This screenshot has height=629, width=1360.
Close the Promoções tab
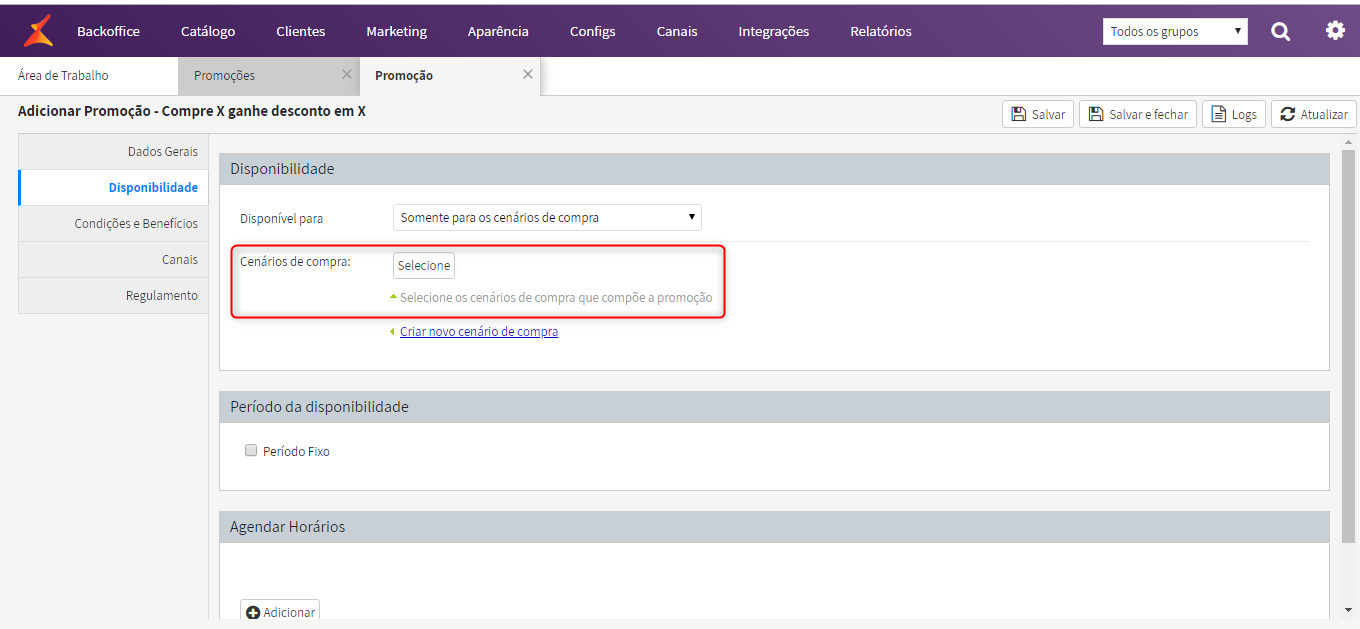[x=347, y=74]
